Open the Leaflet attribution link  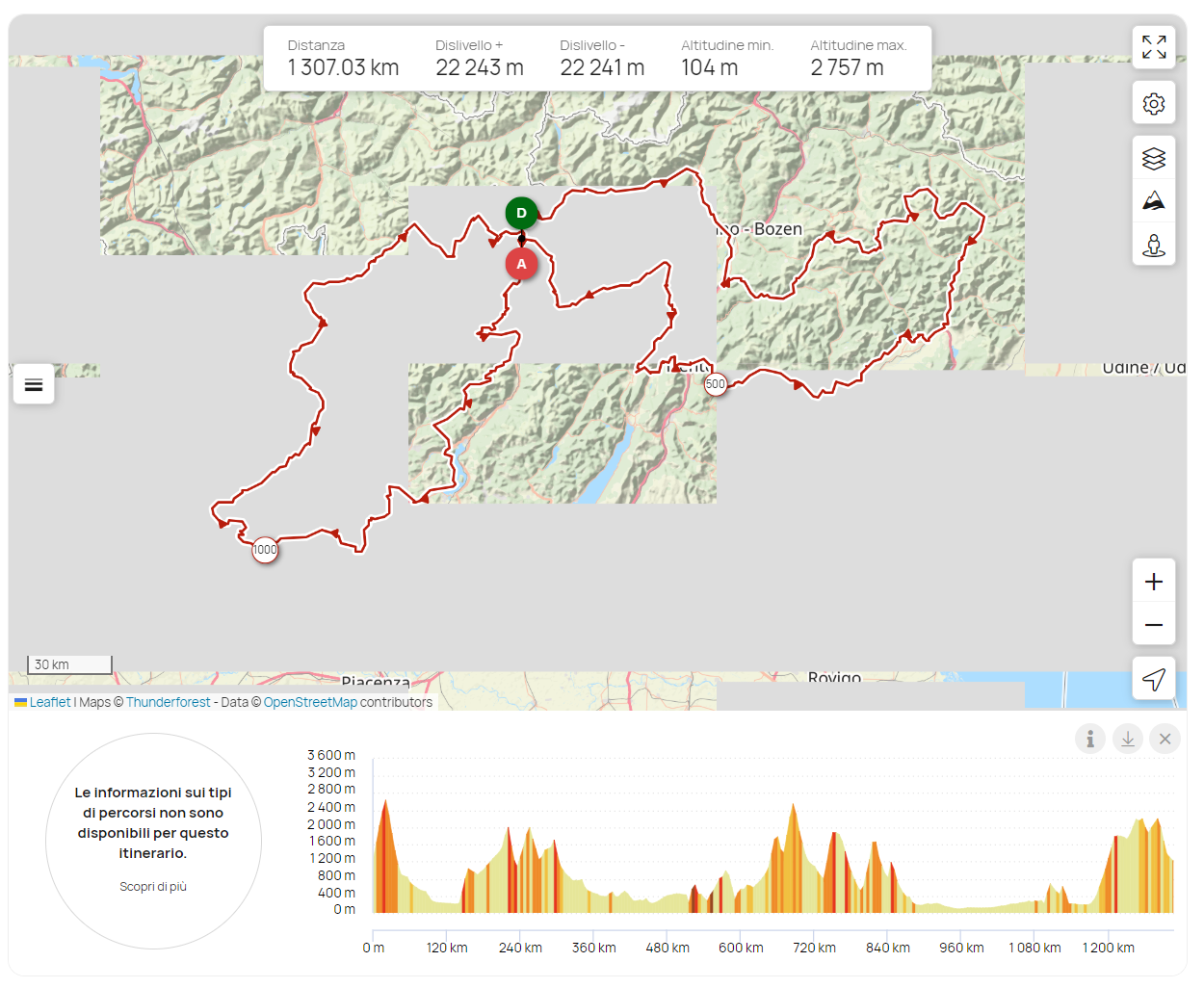point(49,702)
